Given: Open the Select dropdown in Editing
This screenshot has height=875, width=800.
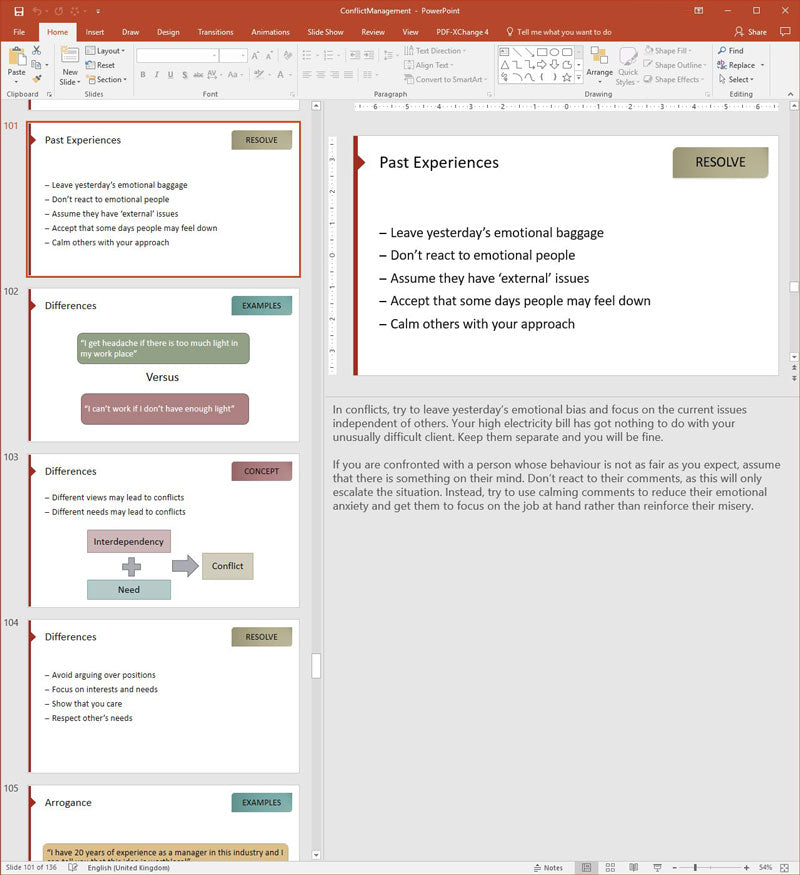Looking at the screenshot, I should (x=739, y=80).
